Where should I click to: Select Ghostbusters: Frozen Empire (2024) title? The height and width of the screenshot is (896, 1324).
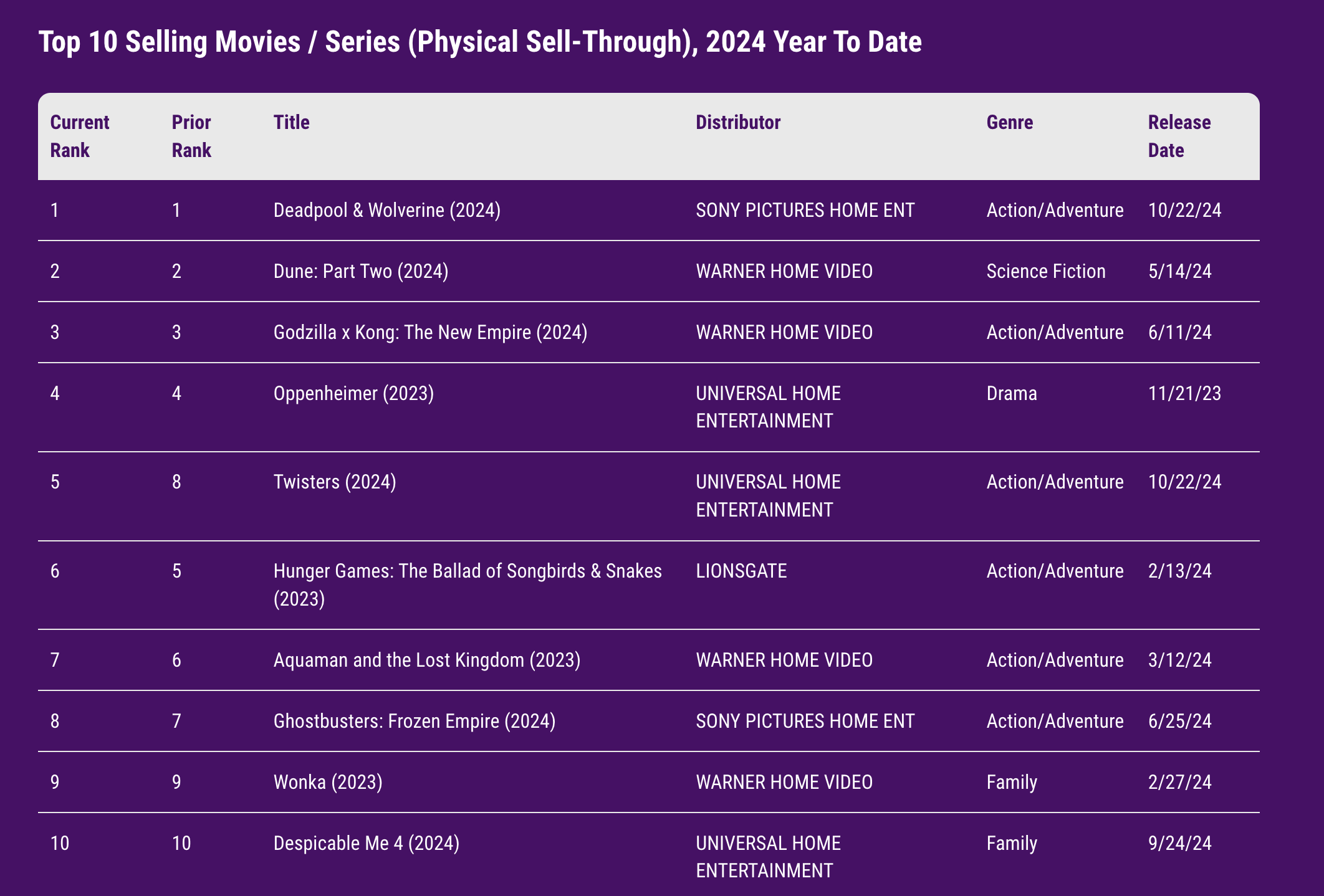click(x=415, y=722)
